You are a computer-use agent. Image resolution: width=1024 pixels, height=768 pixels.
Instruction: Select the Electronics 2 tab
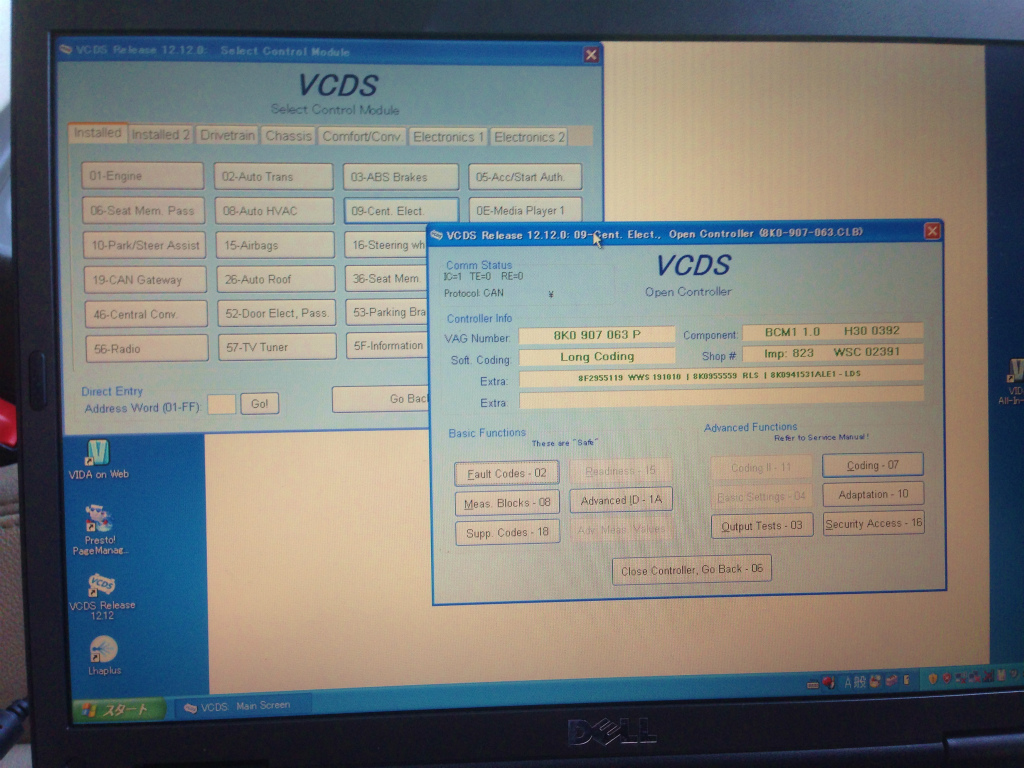pyautogui.click(x=529, y=138)
